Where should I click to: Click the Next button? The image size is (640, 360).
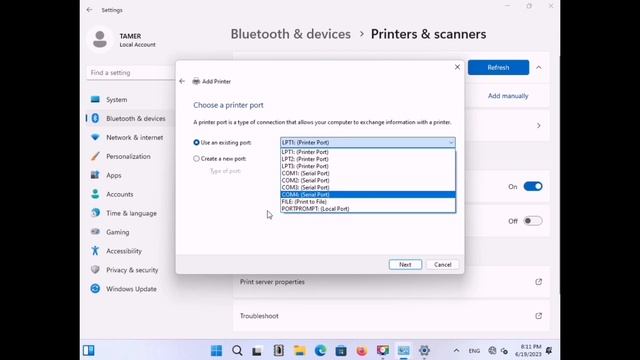coord(405,264)
